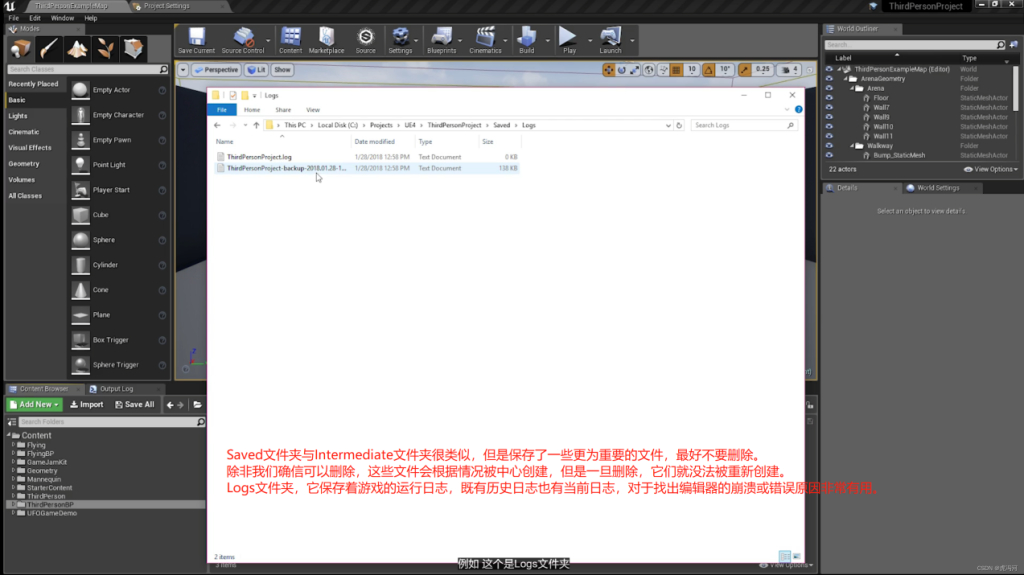1024x575 pixels.
Task: Toggle visibility eye for Floor actor
Action: pos(828,98)
